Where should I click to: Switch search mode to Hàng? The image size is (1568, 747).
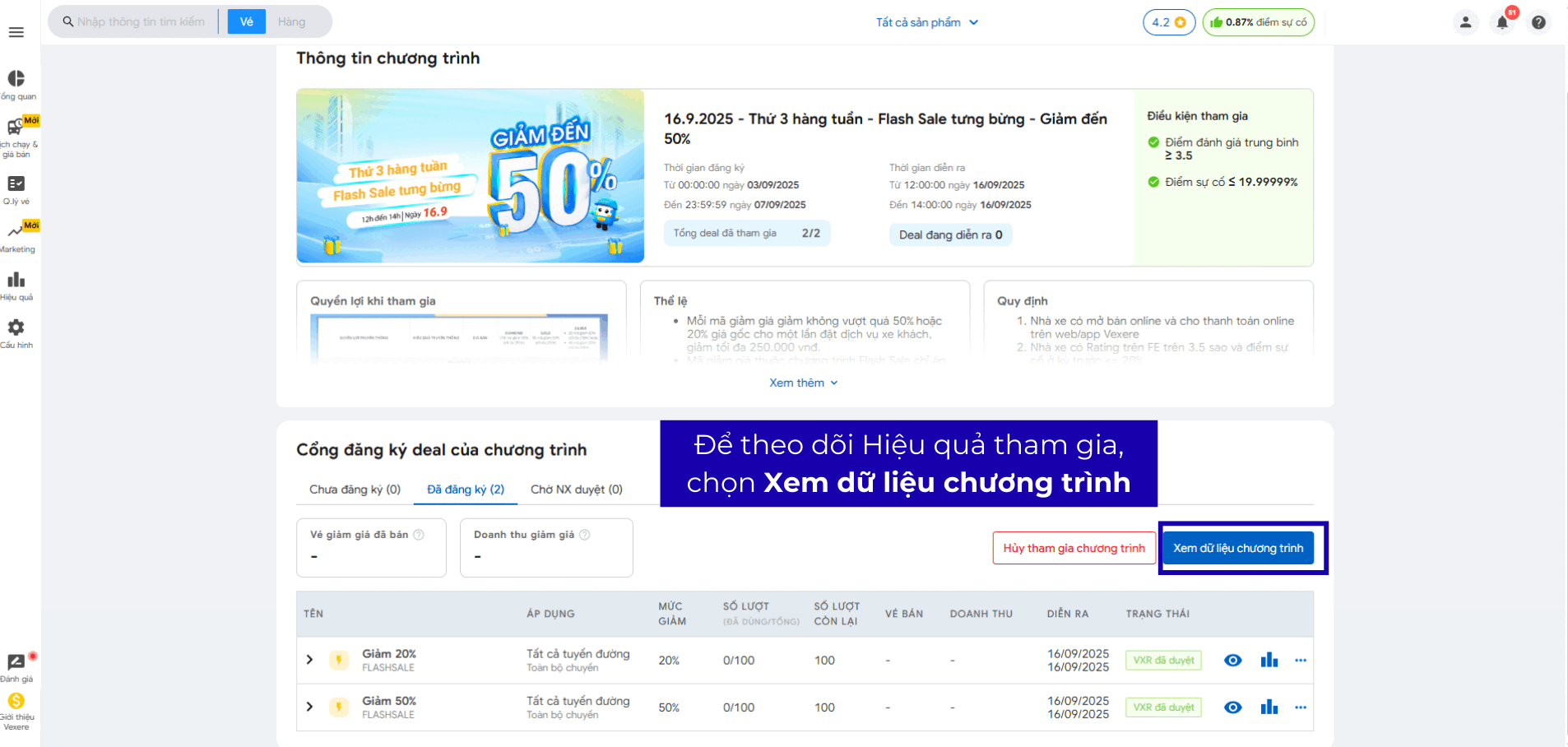[x=291, y=21]
